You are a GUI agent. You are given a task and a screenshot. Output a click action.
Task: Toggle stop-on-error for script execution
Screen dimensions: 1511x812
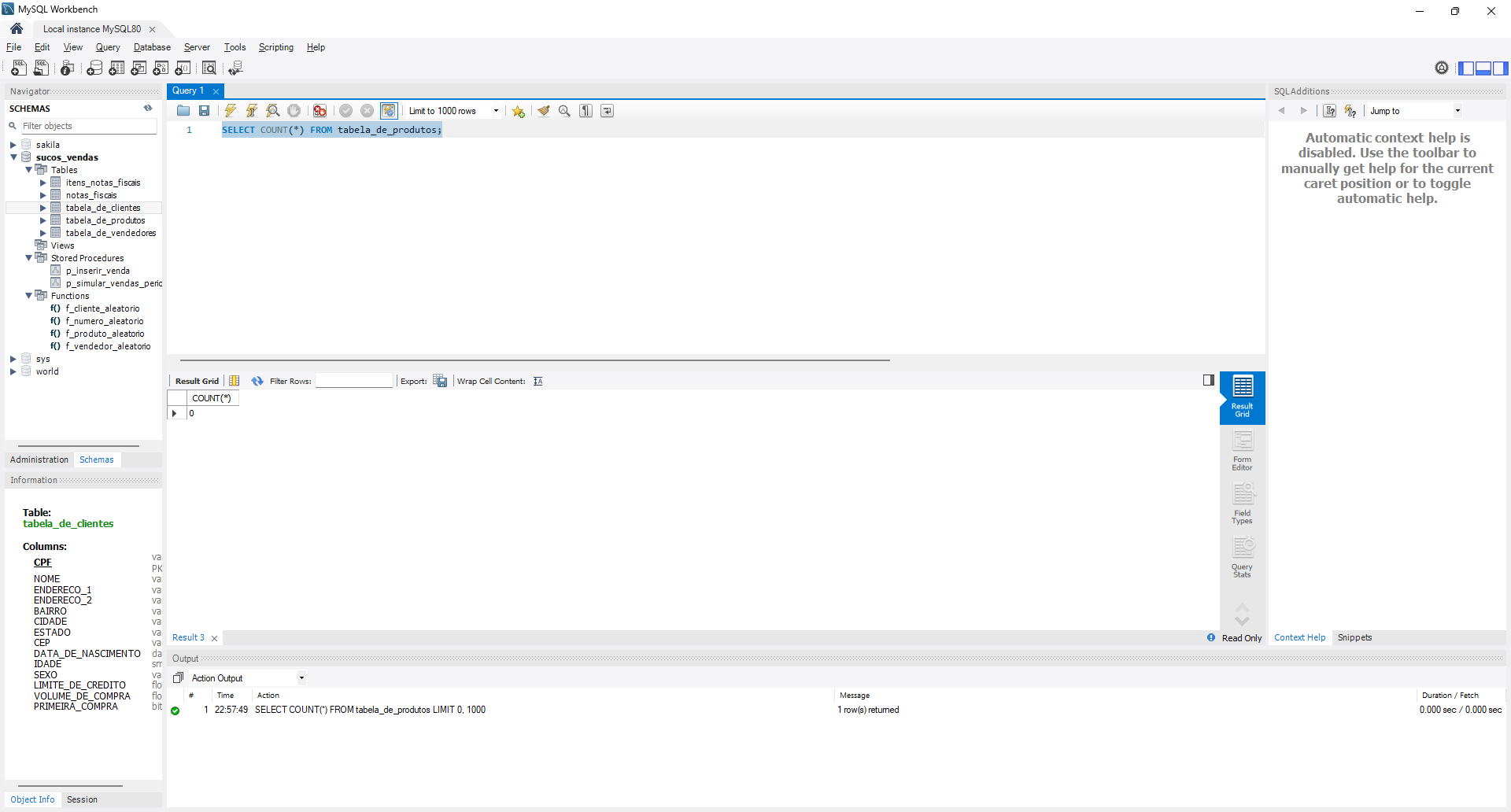click(320, 111)
